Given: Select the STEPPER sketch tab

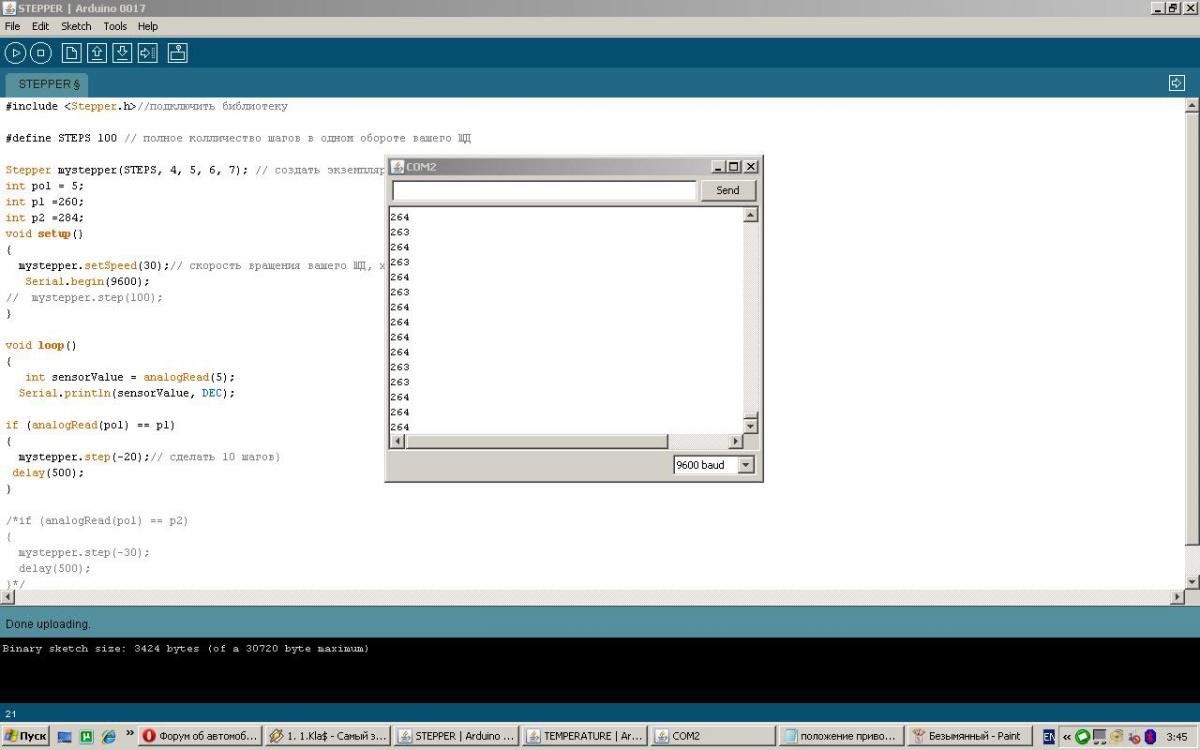Looking at the screenshot, I should click(47, 85).
